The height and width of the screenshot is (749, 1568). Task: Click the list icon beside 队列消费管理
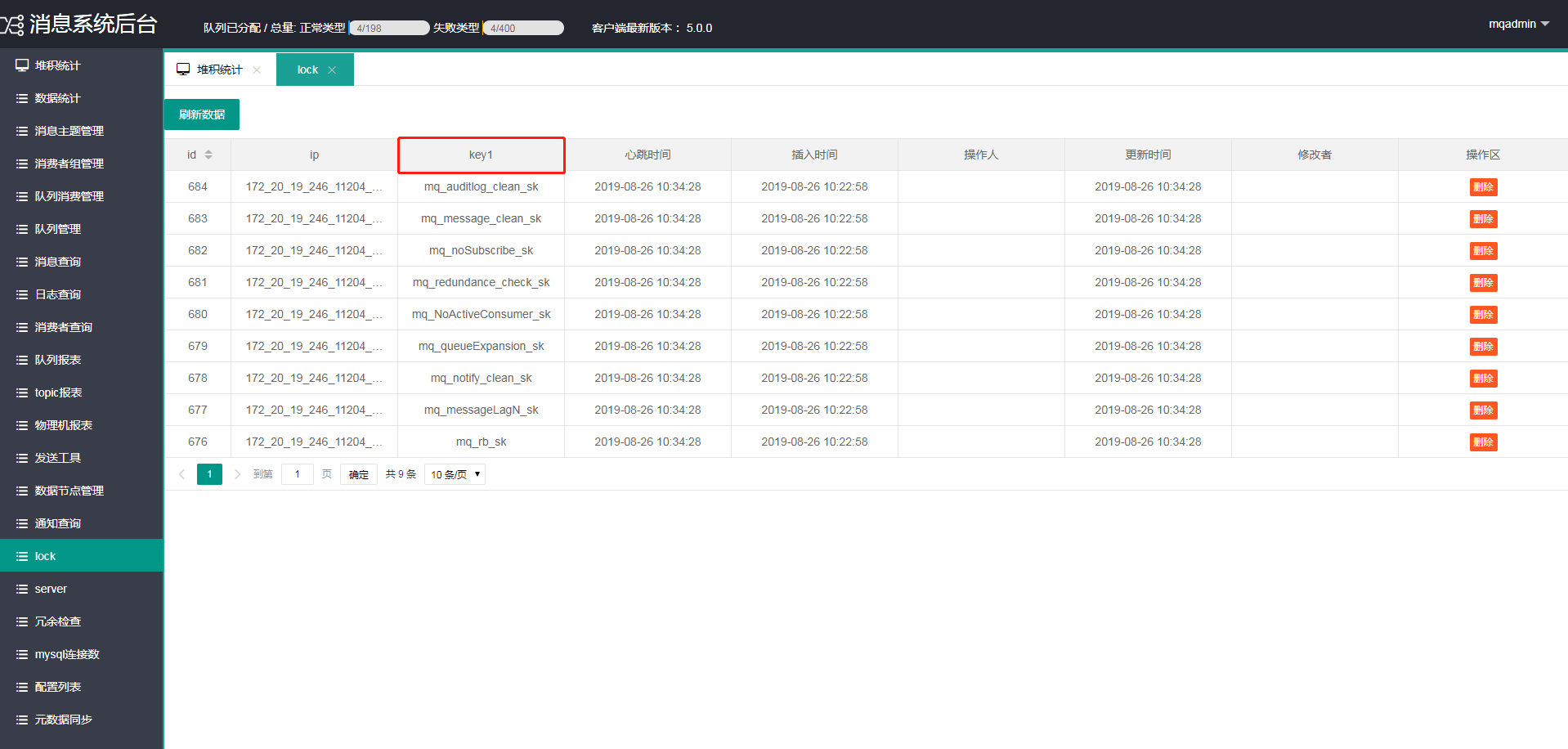(x=22, y=196)
